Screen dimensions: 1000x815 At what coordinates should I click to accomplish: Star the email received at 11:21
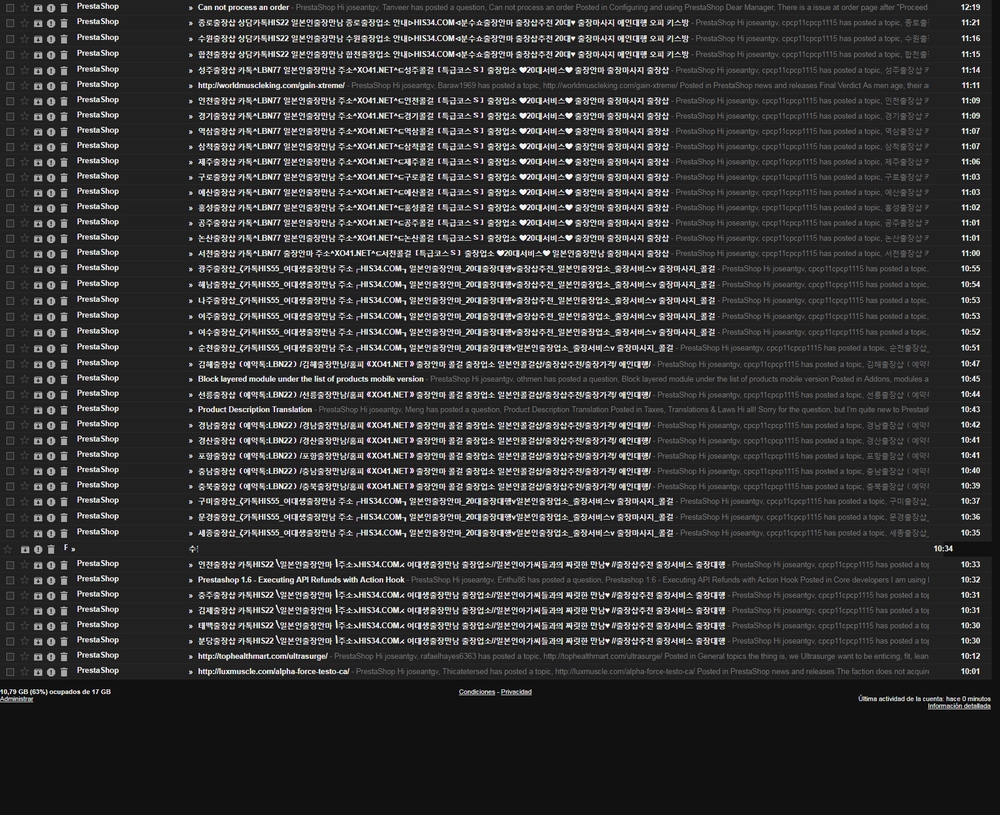(24, 23)
